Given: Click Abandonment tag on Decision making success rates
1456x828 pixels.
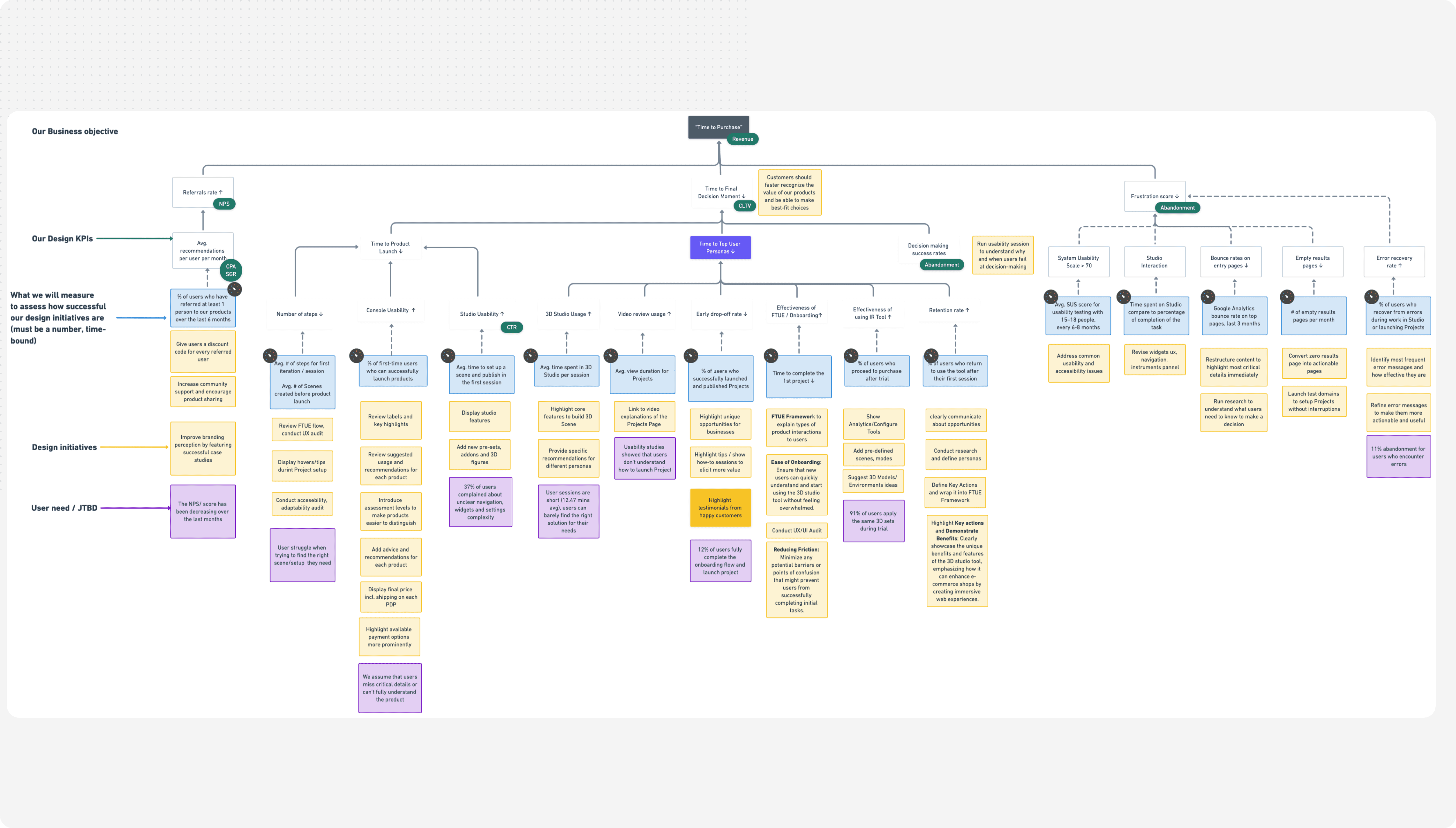Looking at the screenshot, I should pyautogui.click(x=941, y=265).
